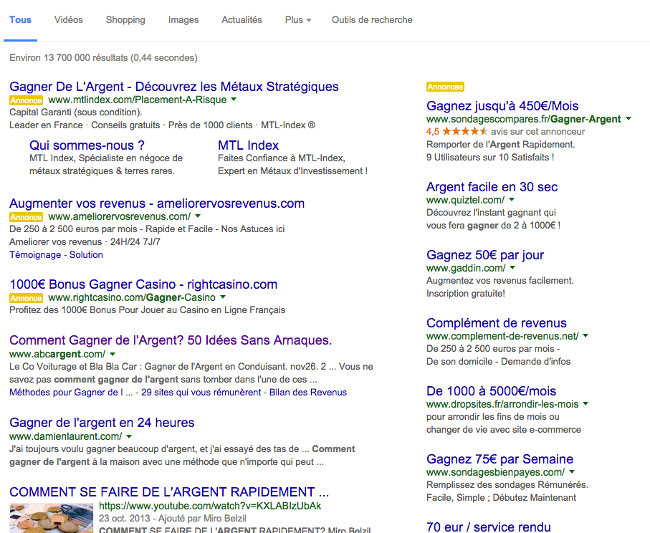Click the www.quiztel.com/ green URL
This screenshot has width=650, height=533.
coord(465,200)
